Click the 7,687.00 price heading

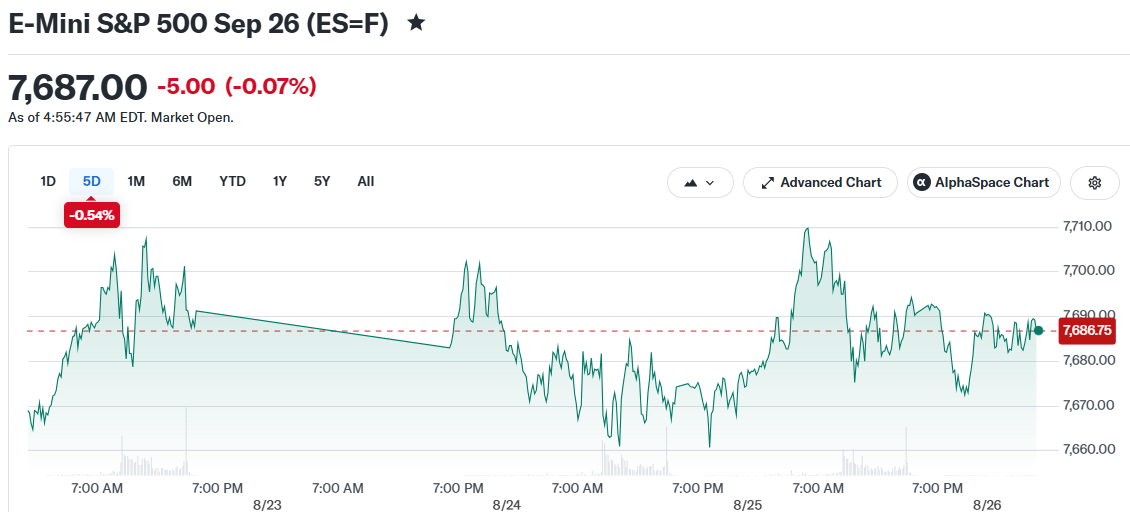(78, 88)
